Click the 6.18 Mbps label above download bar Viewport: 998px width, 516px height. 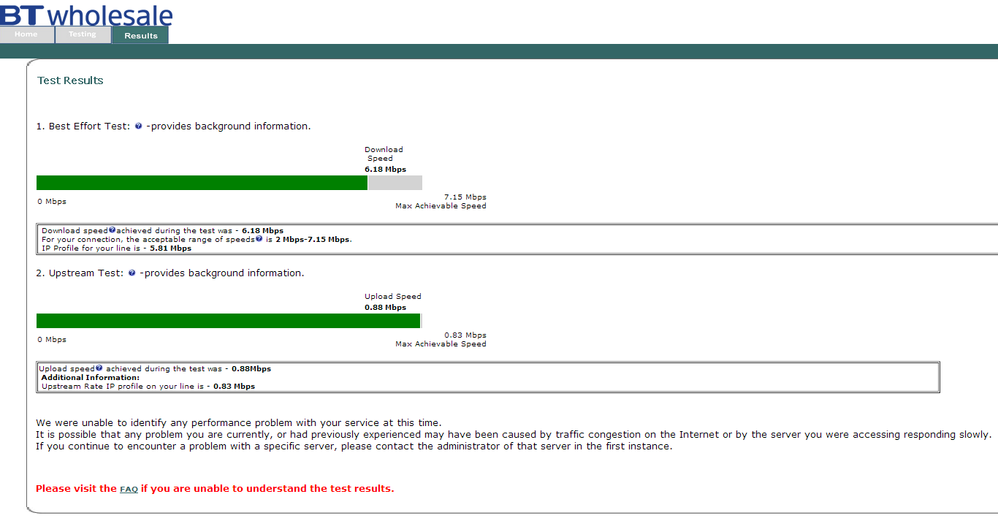385,169
